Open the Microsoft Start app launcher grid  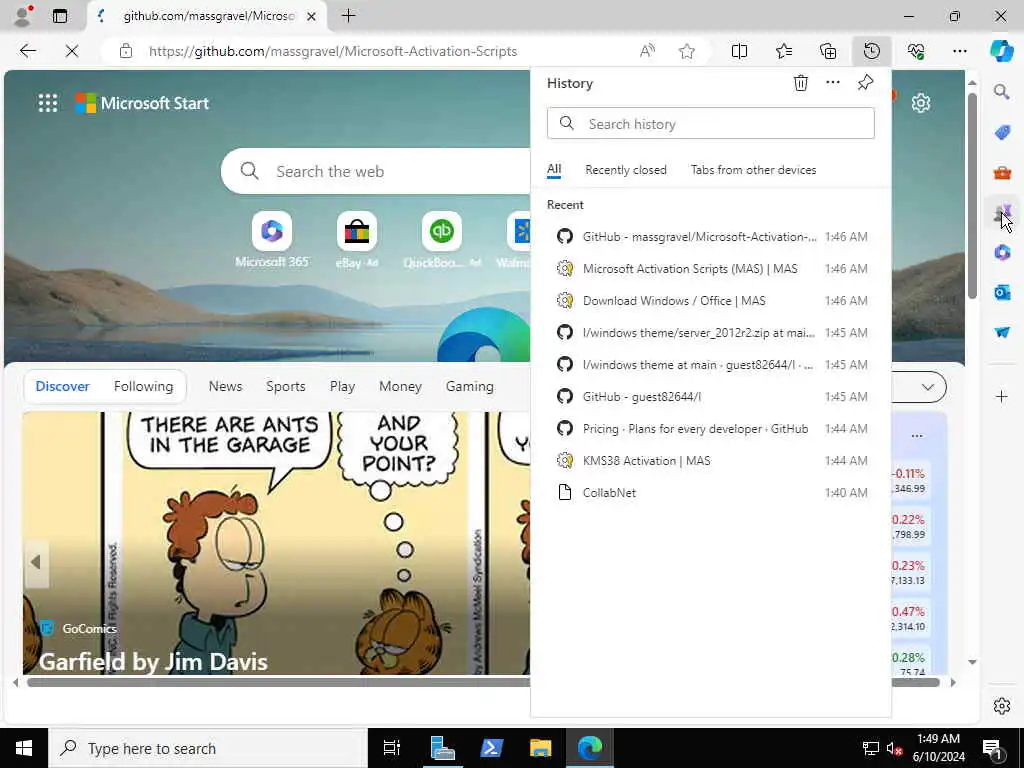pos(48,103)
